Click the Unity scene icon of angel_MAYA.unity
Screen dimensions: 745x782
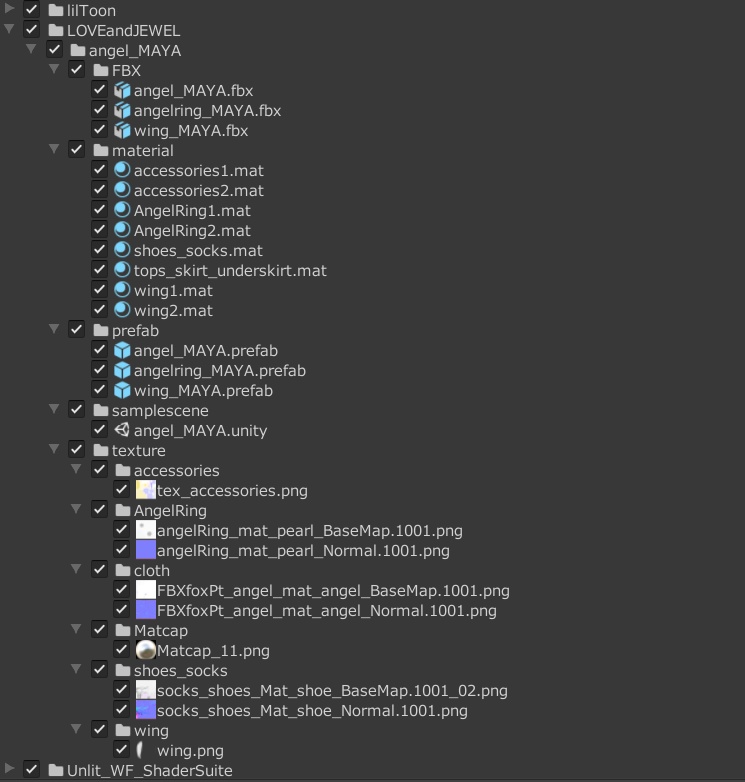[x=122, y=430]
